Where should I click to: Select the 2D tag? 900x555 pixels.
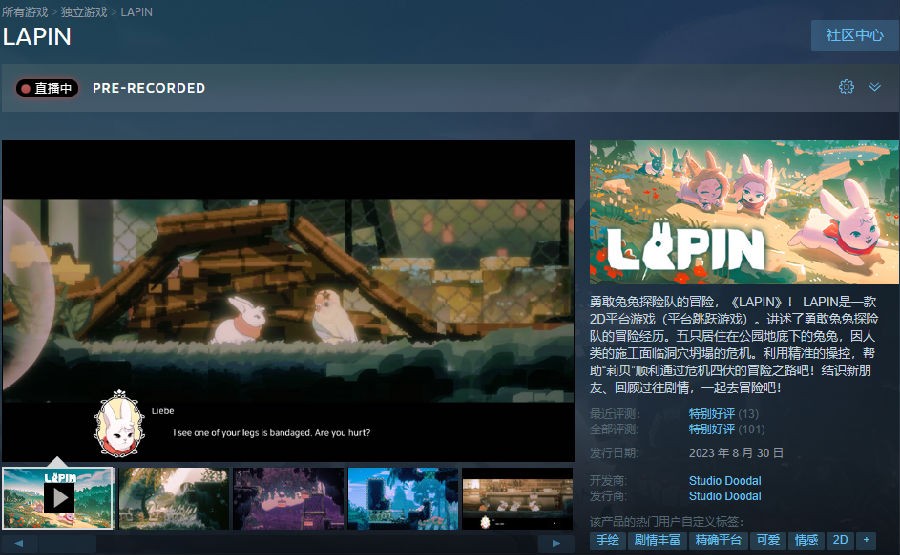(840, 540)
